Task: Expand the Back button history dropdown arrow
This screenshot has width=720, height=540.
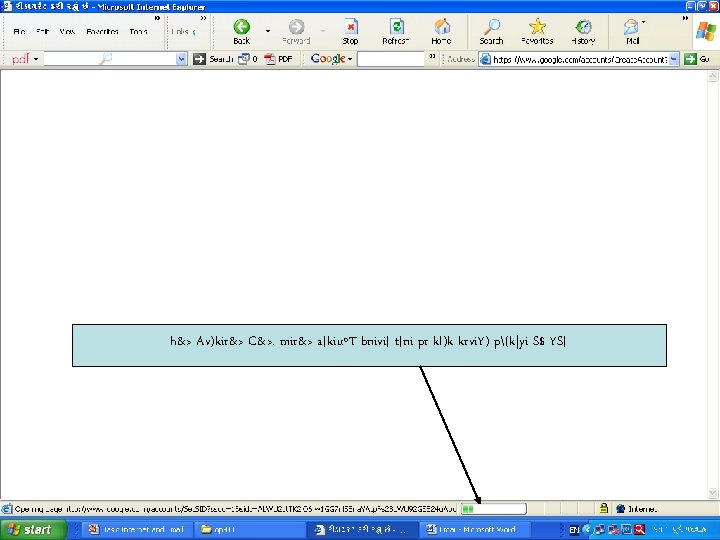Action: pyautogui.click(x=268, y=31)
